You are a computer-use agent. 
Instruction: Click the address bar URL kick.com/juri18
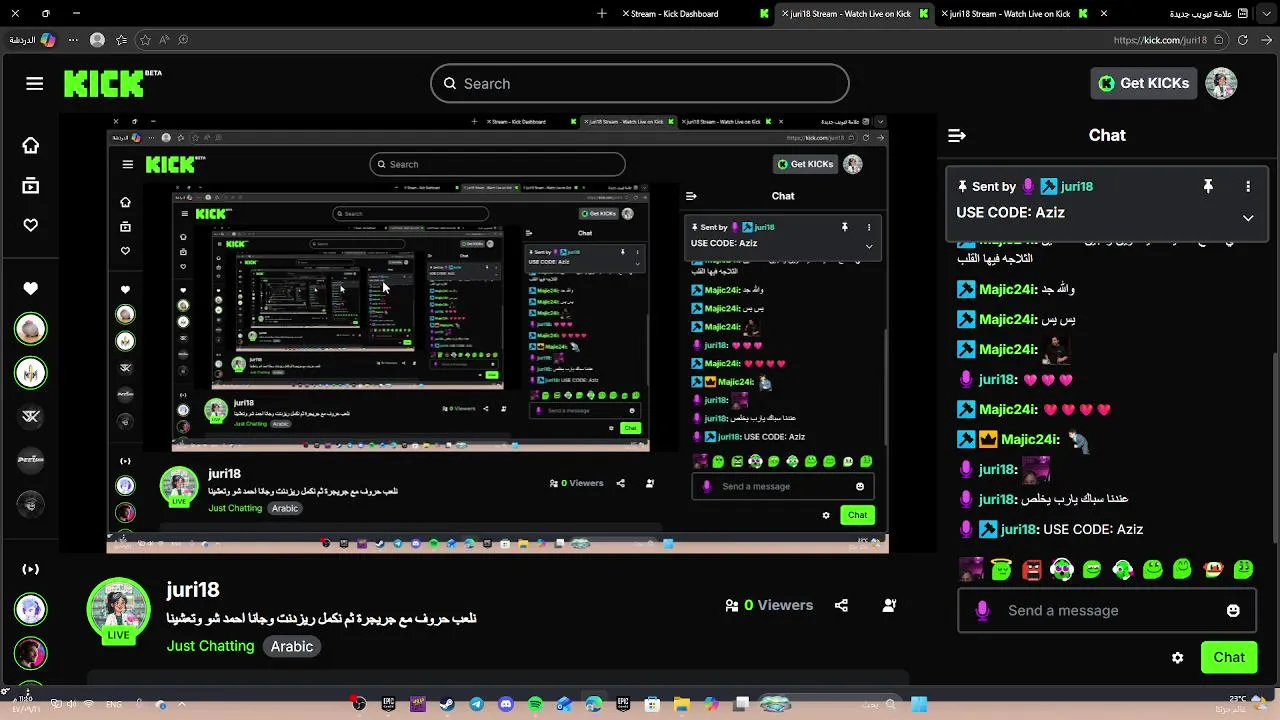[1160, 41]
